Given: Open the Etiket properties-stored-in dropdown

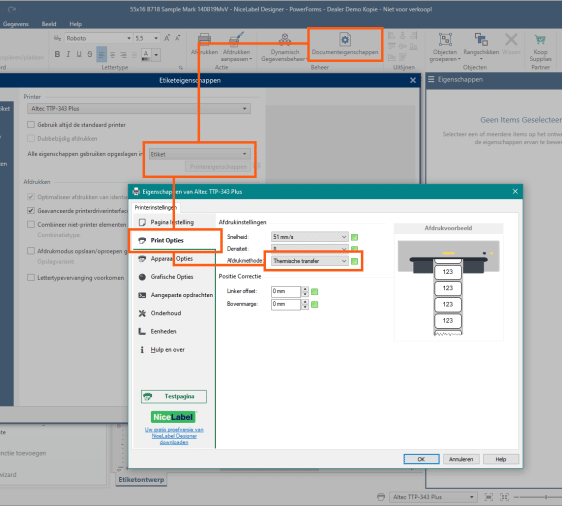Looking at the screenshot, I should pyautogui.click(x=199, y=154).
